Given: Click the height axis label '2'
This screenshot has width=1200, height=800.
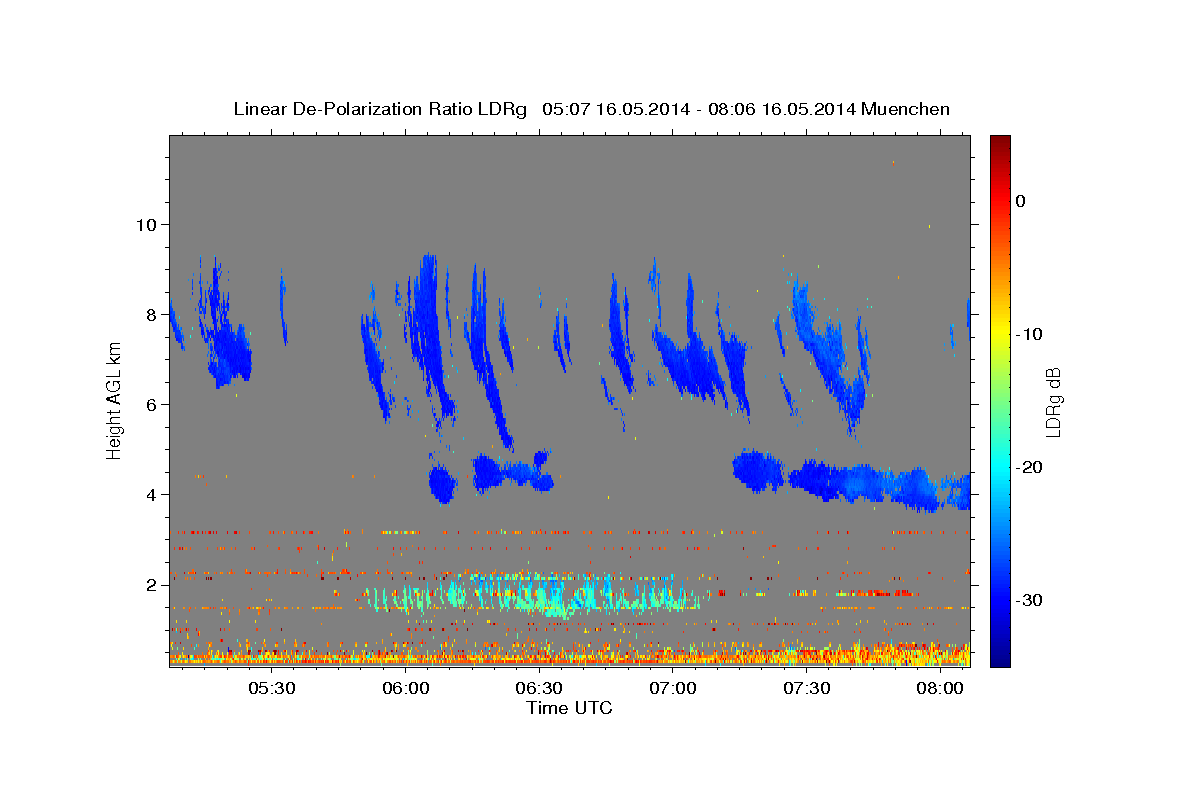Looking at the screenshot, I should 152,584.
